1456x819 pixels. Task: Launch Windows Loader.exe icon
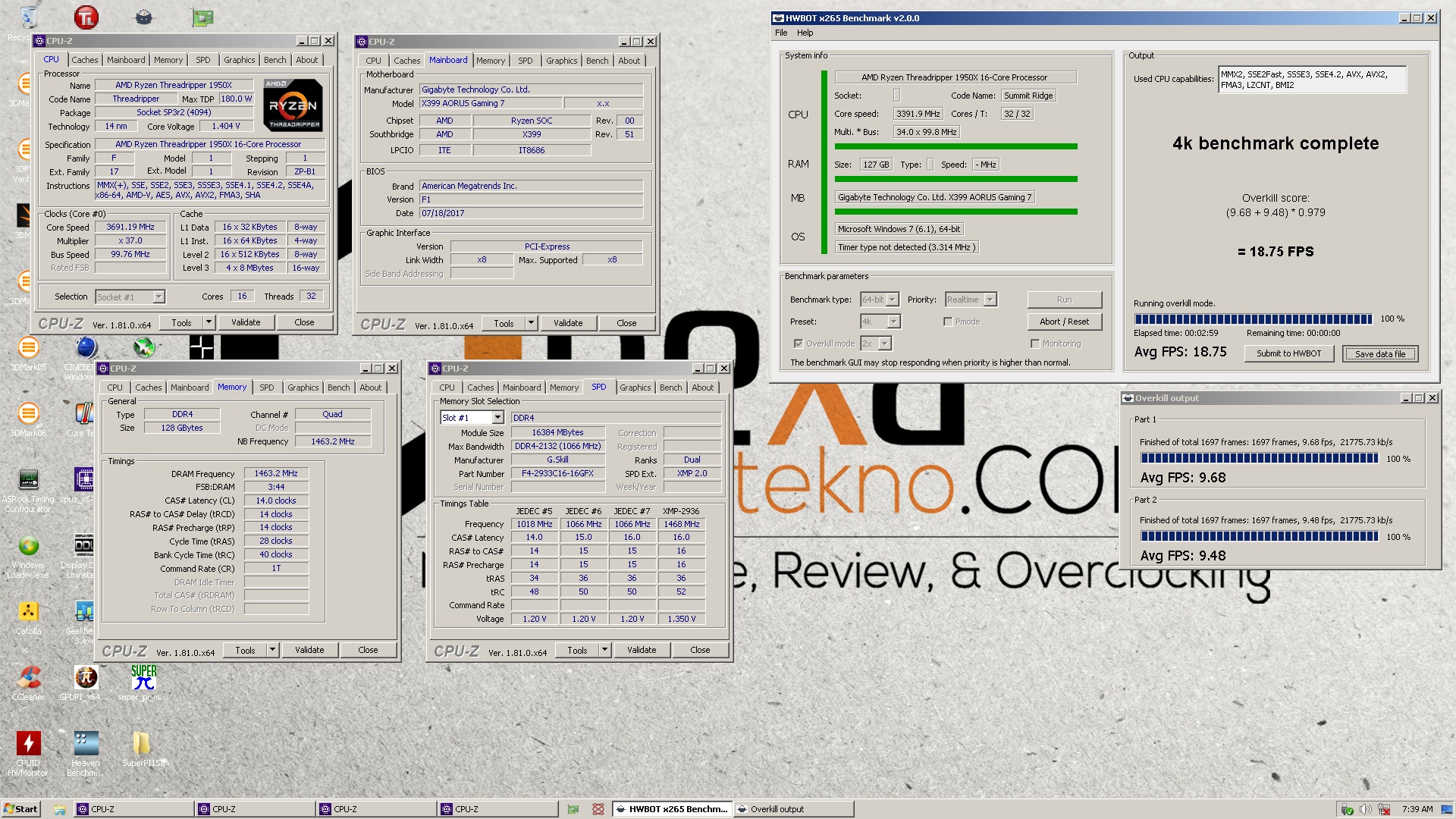coord(28,557)
